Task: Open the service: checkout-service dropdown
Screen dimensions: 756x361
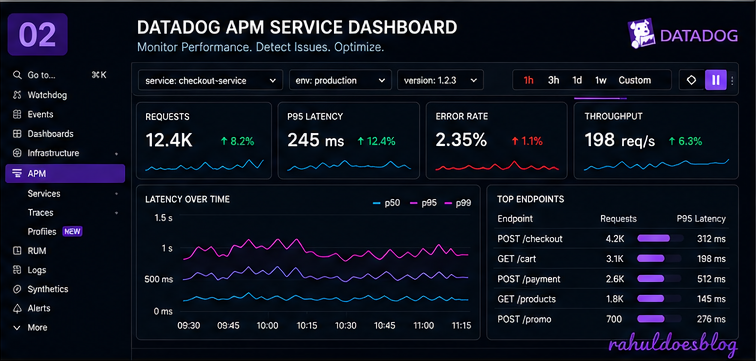Action: [211, 80]
